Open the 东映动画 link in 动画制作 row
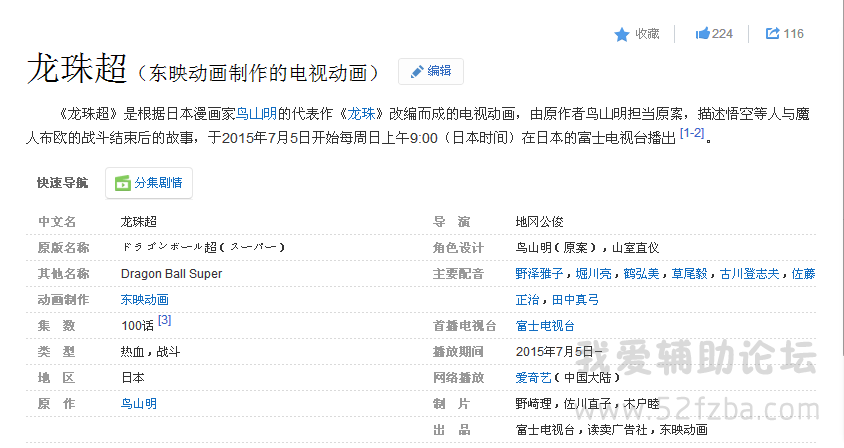 point(145,299)
